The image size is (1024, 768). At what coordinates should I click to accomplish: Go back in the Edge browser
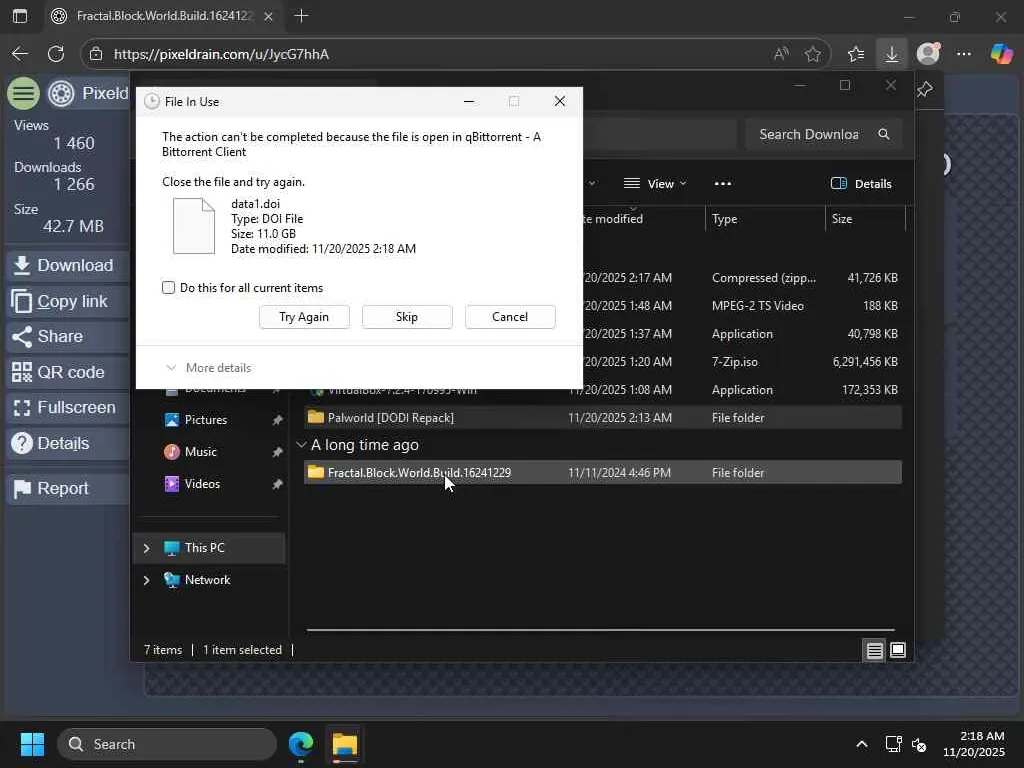pos(20,54)
